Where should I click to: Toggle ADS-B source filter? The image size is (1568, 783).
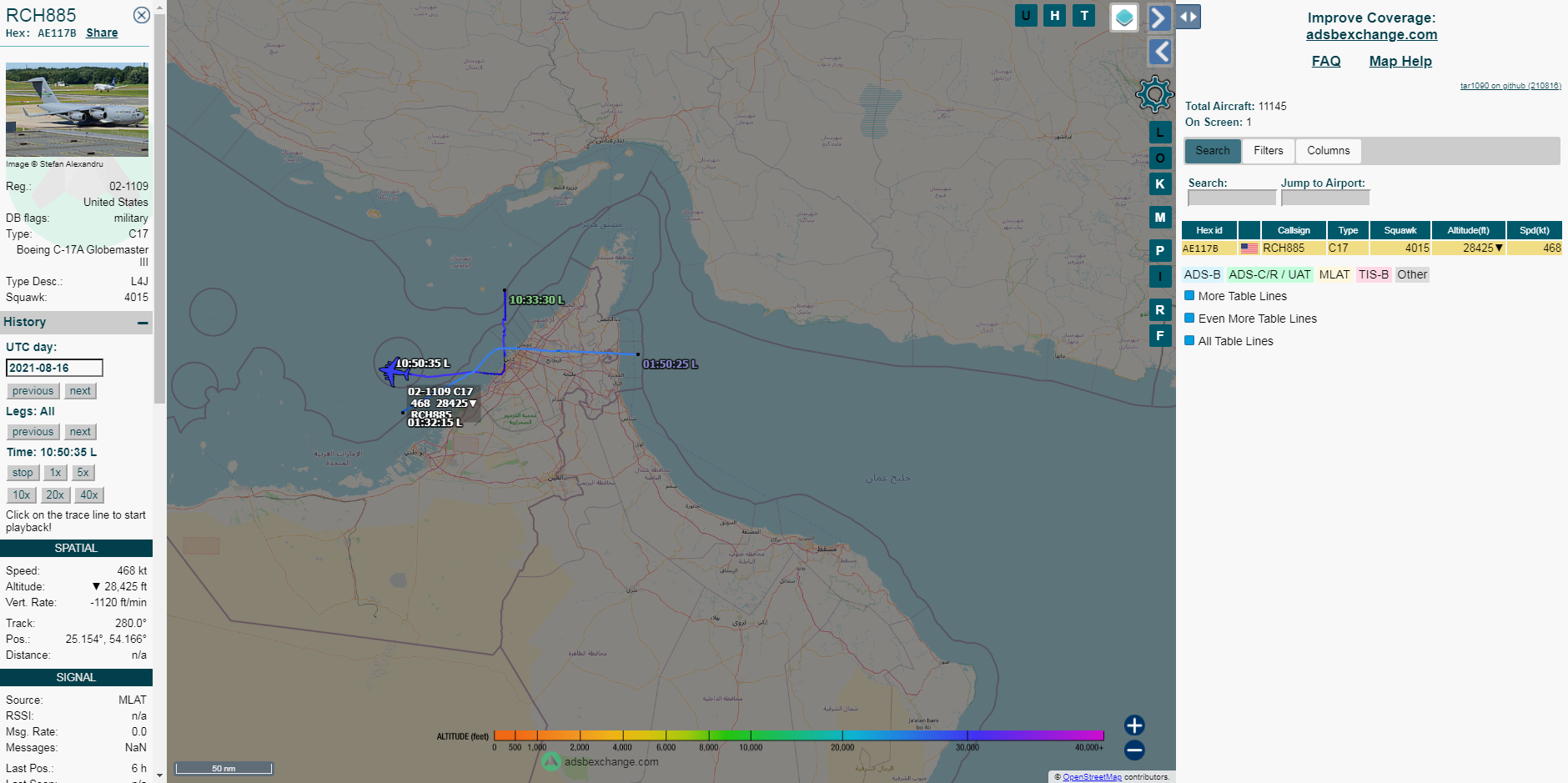(1203, 274)
